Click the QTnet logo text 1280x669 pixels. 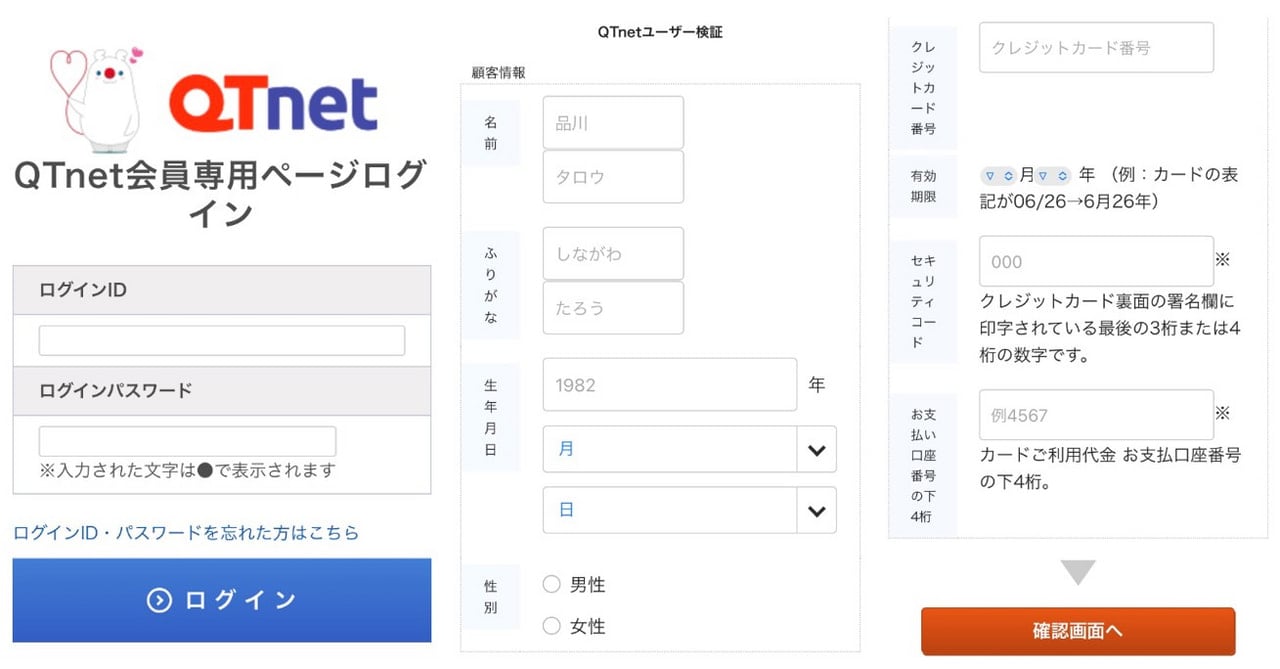[x=273, y=104]
